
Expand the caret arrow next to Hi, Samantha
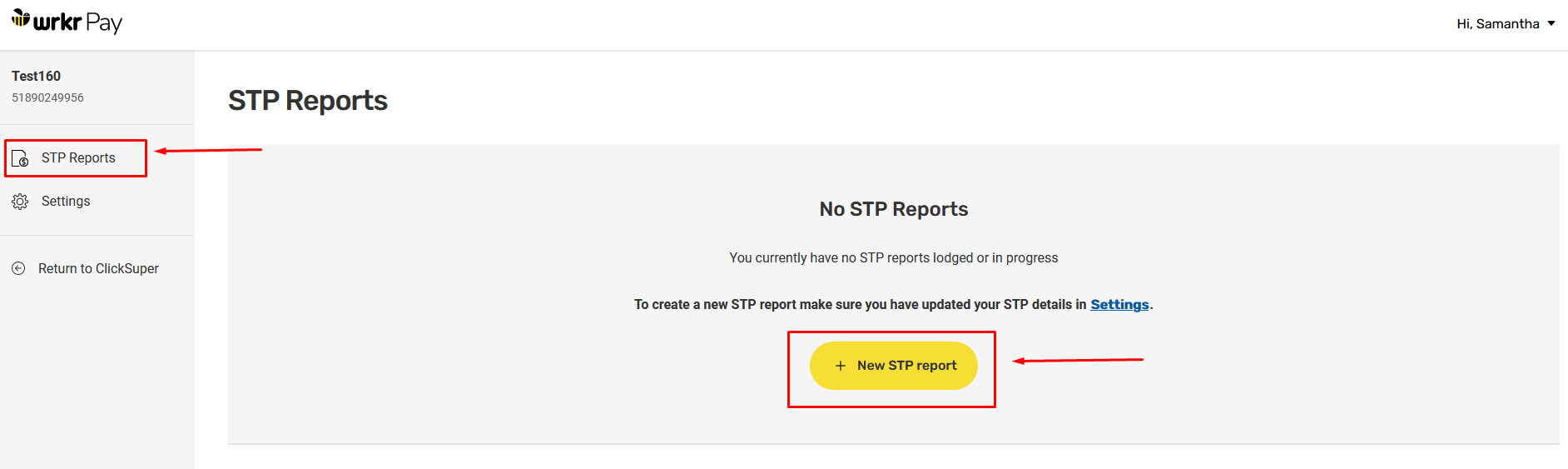(x=1551, y=23)
